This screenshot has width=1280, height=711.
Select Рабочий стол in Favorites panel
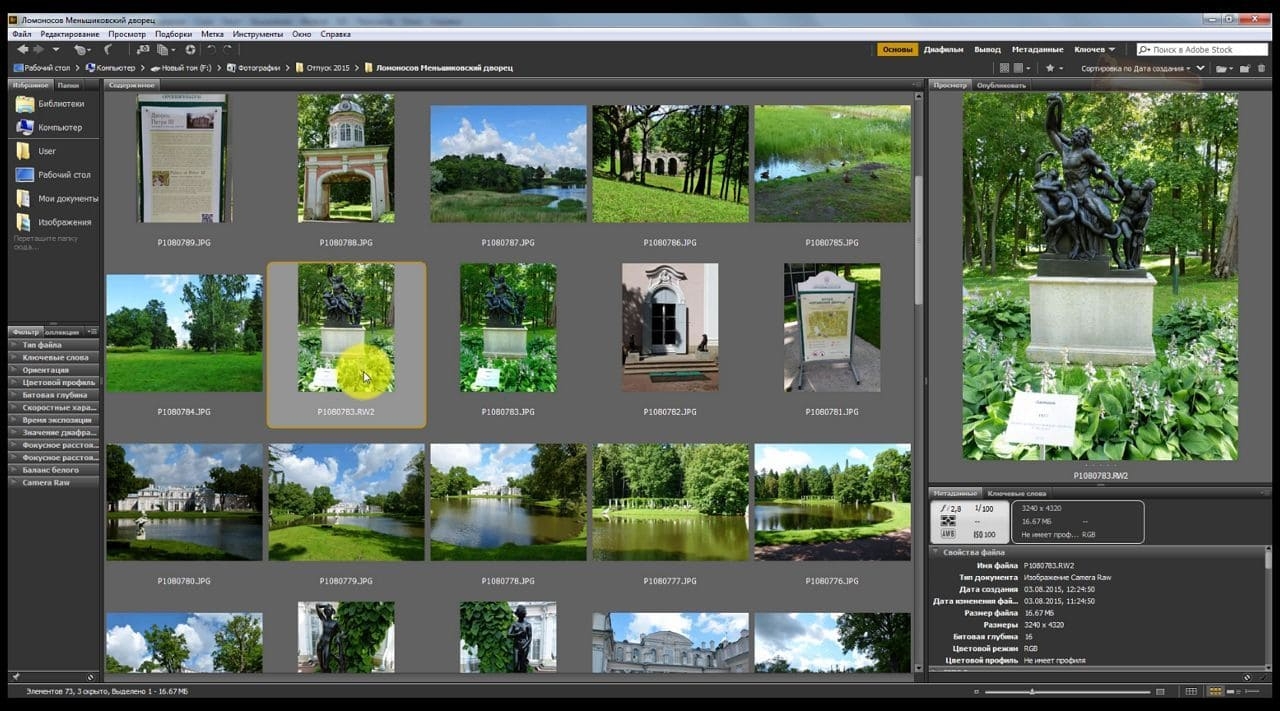53,175
